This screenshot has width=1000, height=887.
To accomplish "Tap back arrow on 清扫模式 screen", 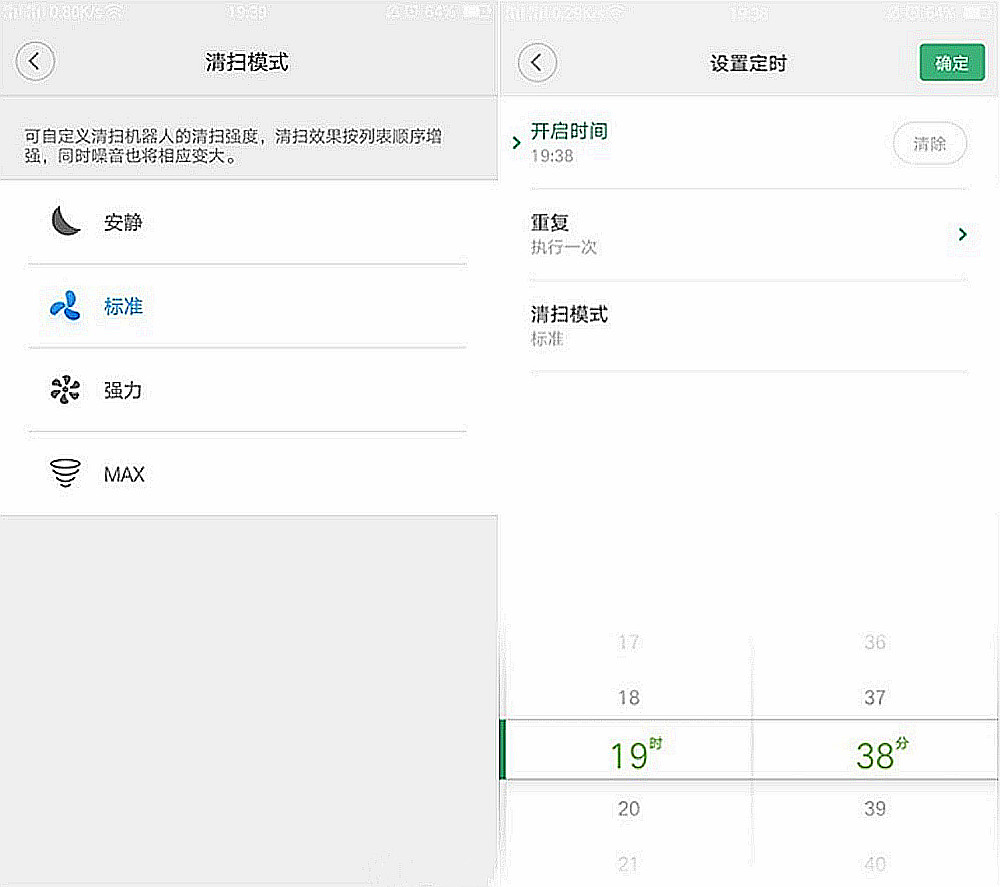I will click(x=35, y=62).
